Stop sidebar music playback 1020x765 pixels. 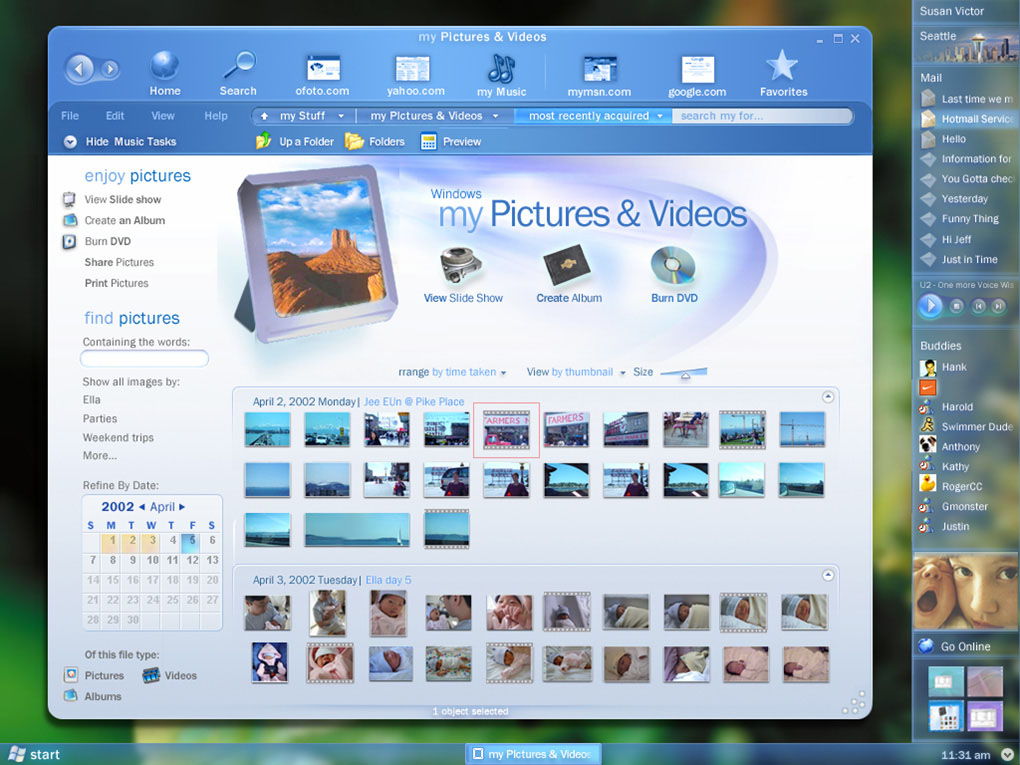coord(956,305)
